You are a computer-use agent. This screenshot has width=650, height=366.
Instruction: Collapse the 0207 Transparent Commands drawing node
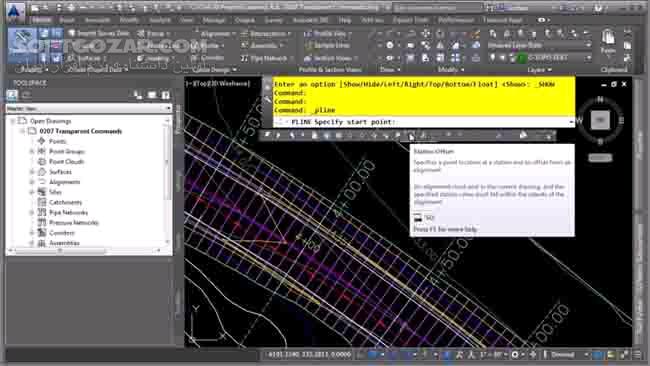pyautogui.click(x=22, y=131)
